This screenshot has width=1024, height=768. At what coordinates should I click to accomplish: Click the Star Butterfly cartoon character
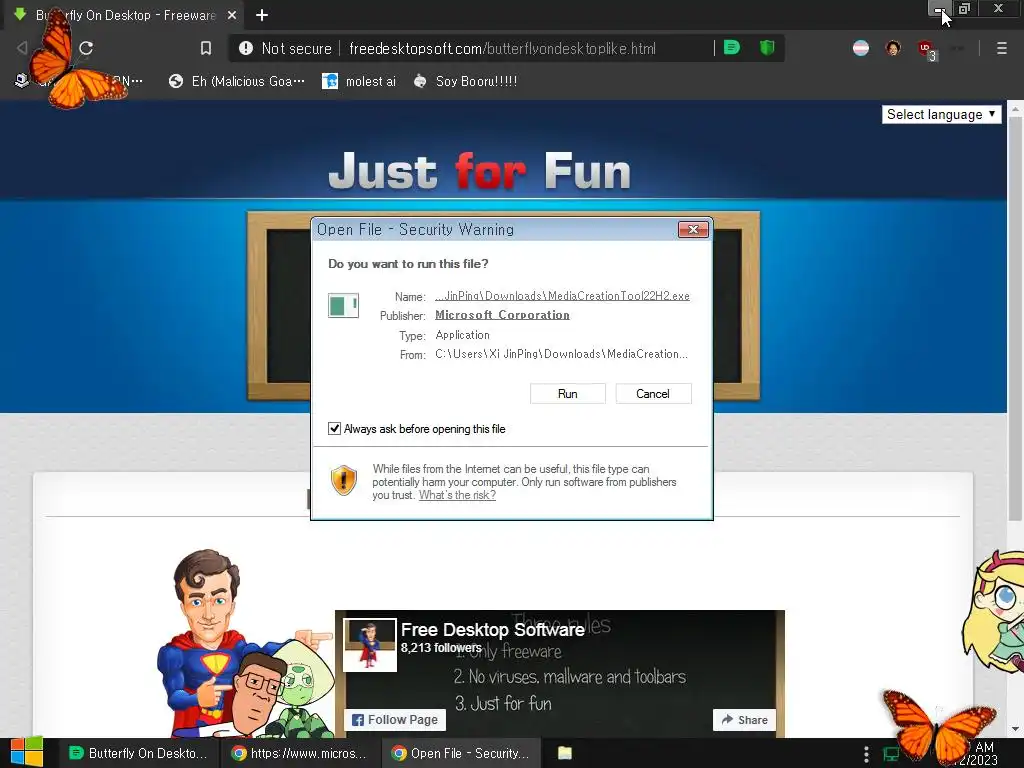(995, 611)
